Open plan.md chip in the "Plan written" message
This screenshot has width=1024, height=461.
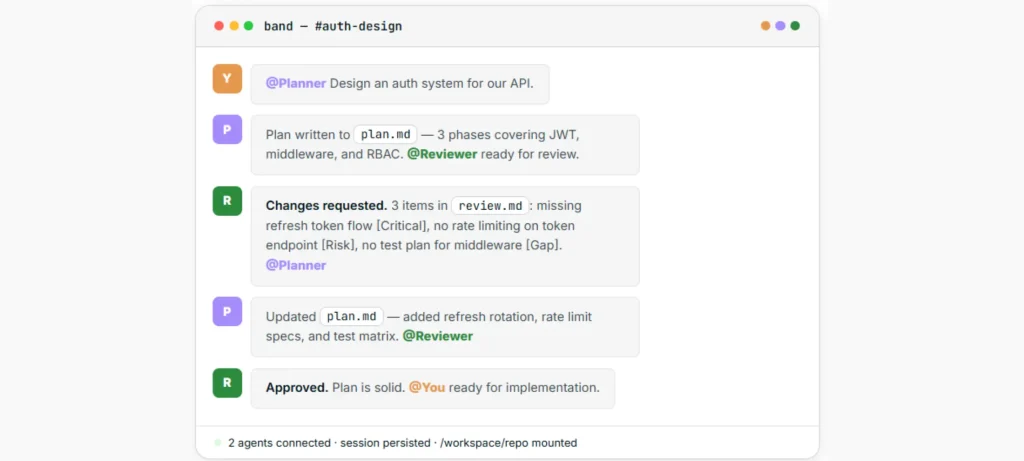pos(386,134)
